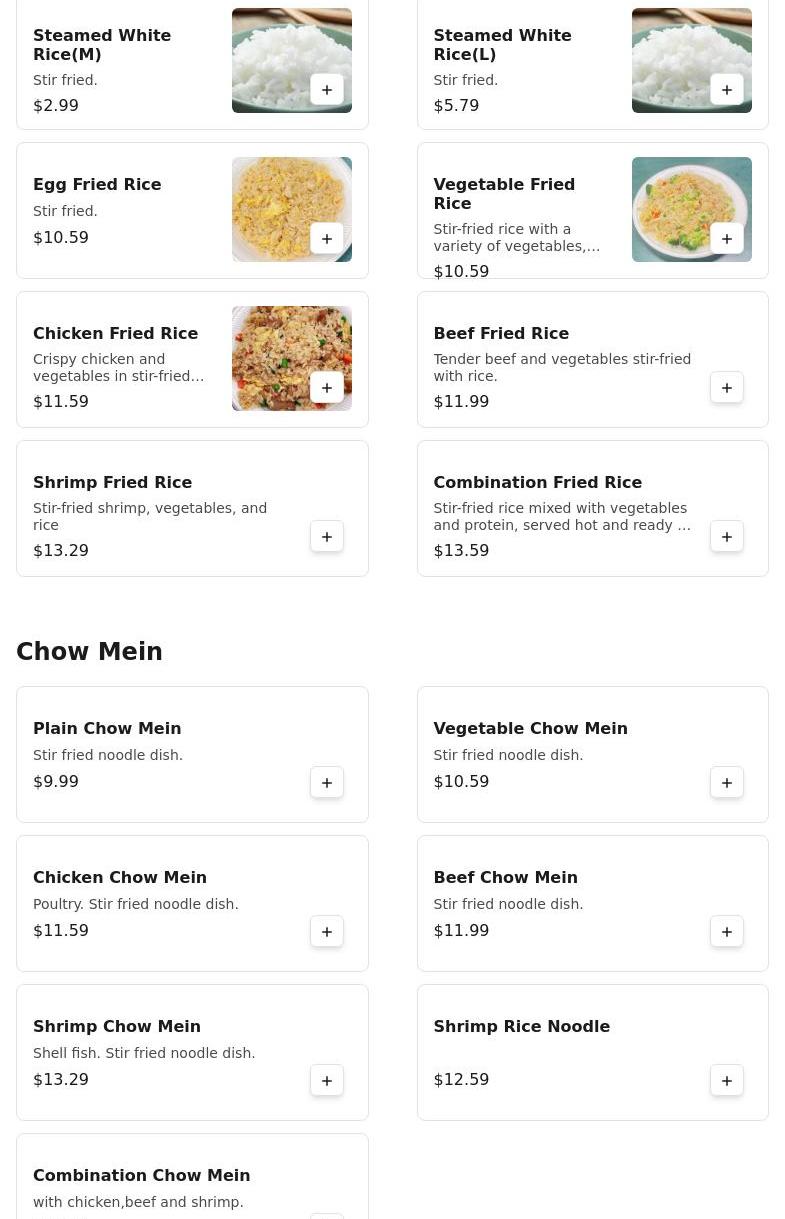
Task: Add Combination Fried Rice to order
Action: pos(727,537)
